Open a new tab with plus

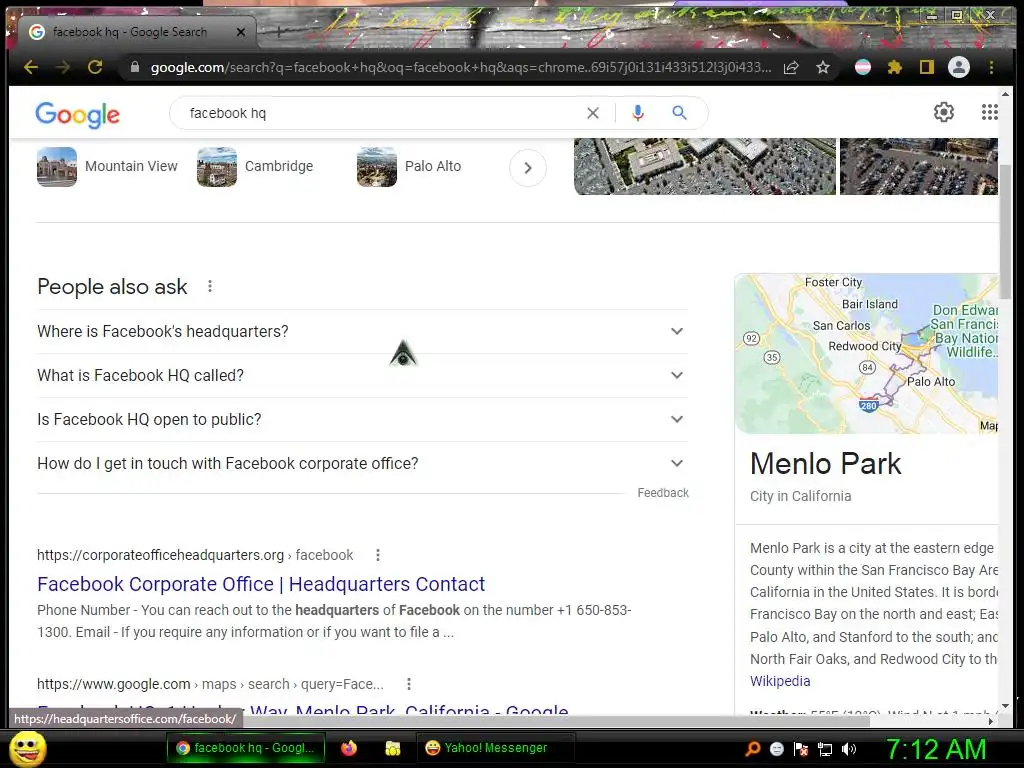[279, 31]
